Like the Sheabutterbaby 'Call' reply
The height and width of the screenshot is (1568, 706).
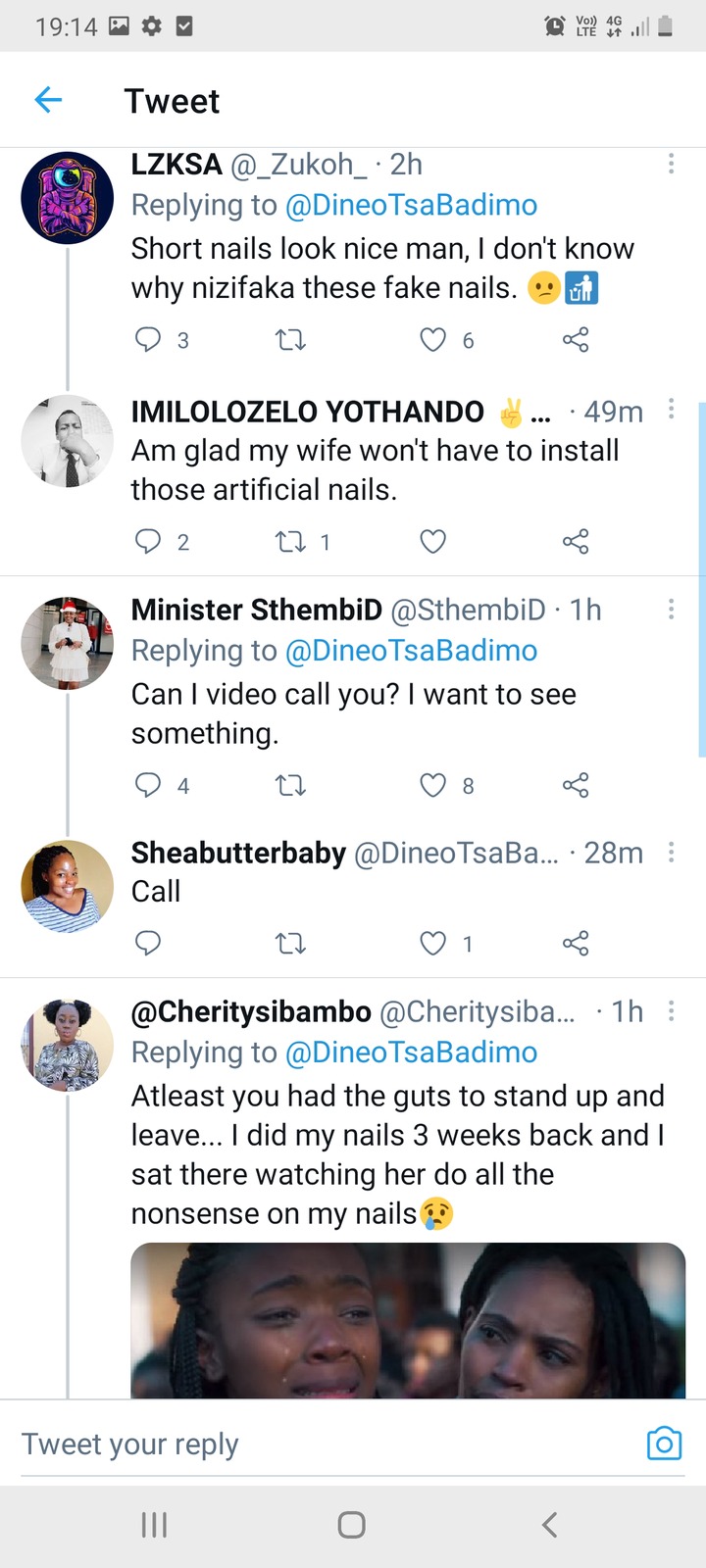432,944
